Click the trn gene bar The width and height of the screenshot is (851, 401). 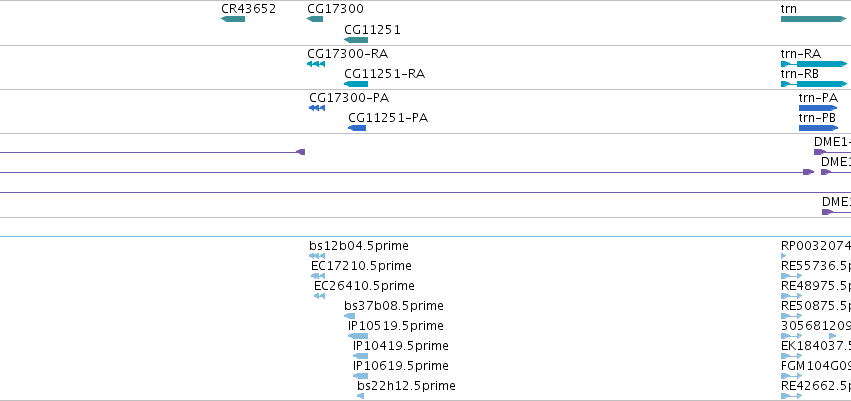pos(813,19)
